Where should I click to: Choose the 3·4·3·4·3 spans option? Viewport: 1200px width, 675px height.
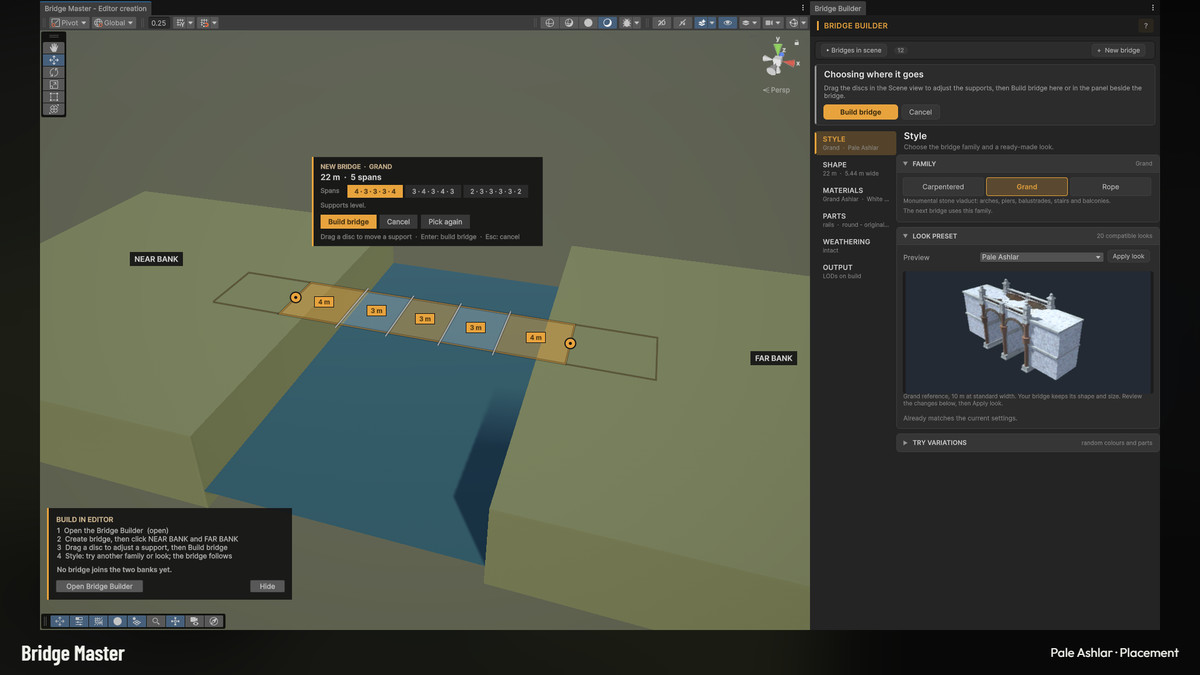click(x=433, y=191)
